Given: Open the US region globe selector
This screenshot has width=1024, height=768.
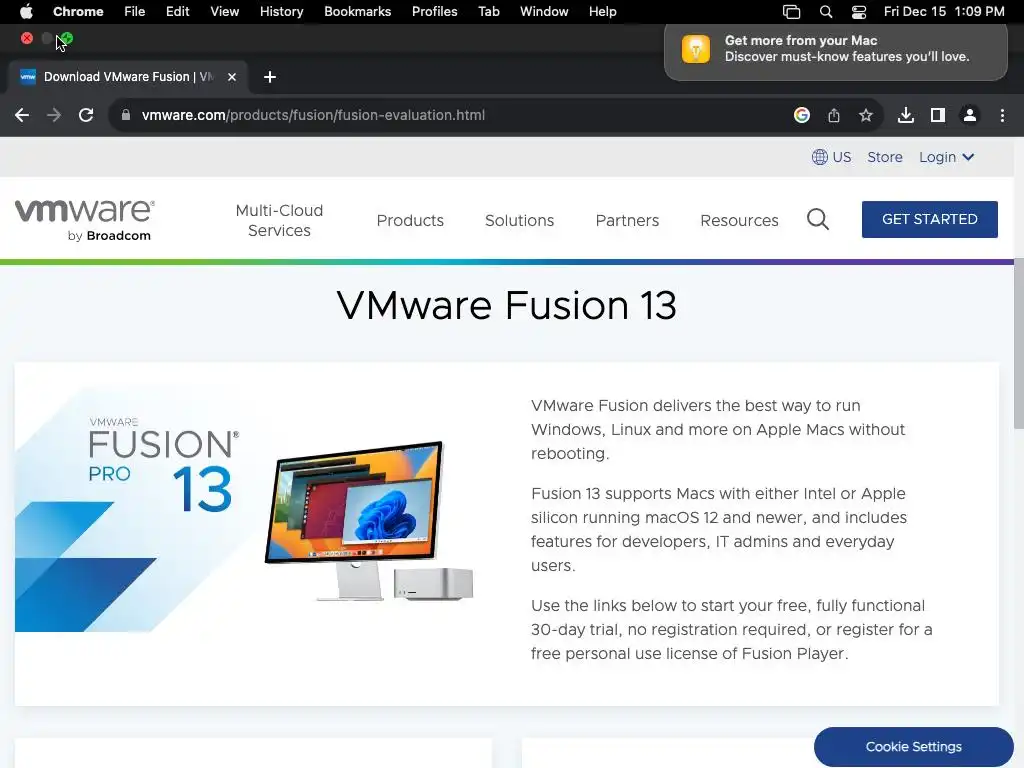Looking at the screenshot, I should (831, 157).
